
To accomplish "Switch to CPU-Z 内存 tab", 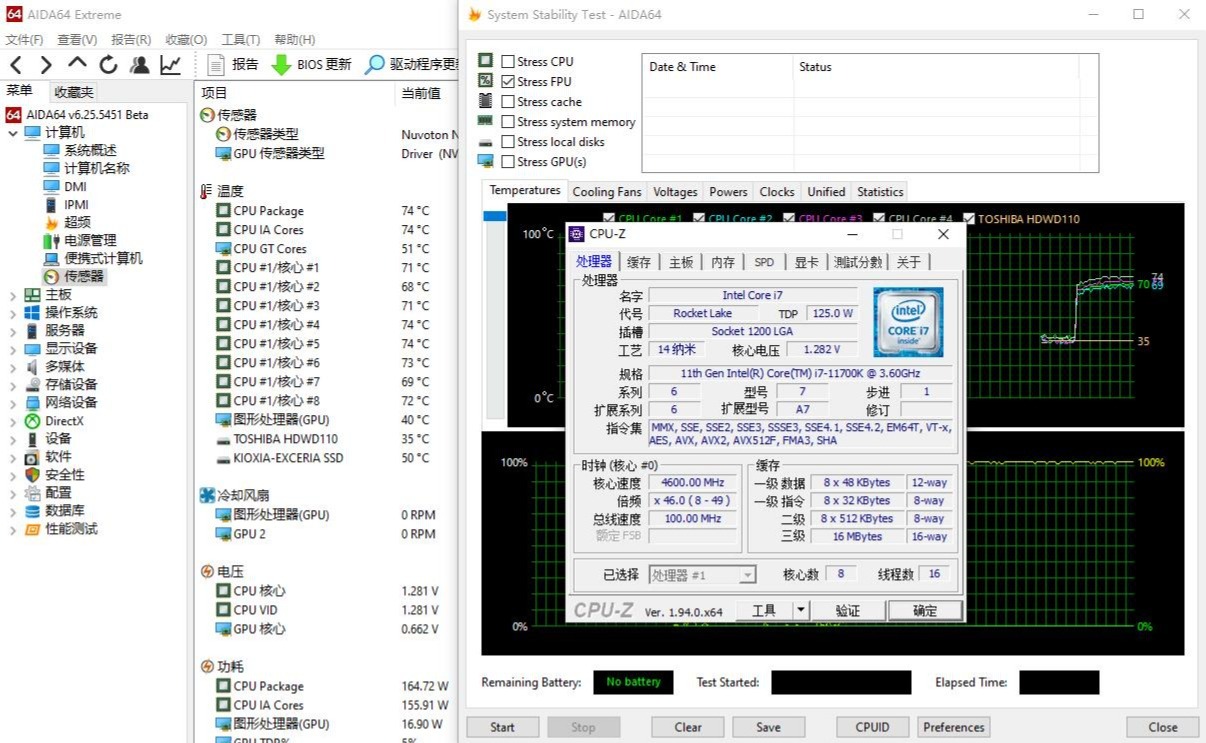I will pos(723,262).
